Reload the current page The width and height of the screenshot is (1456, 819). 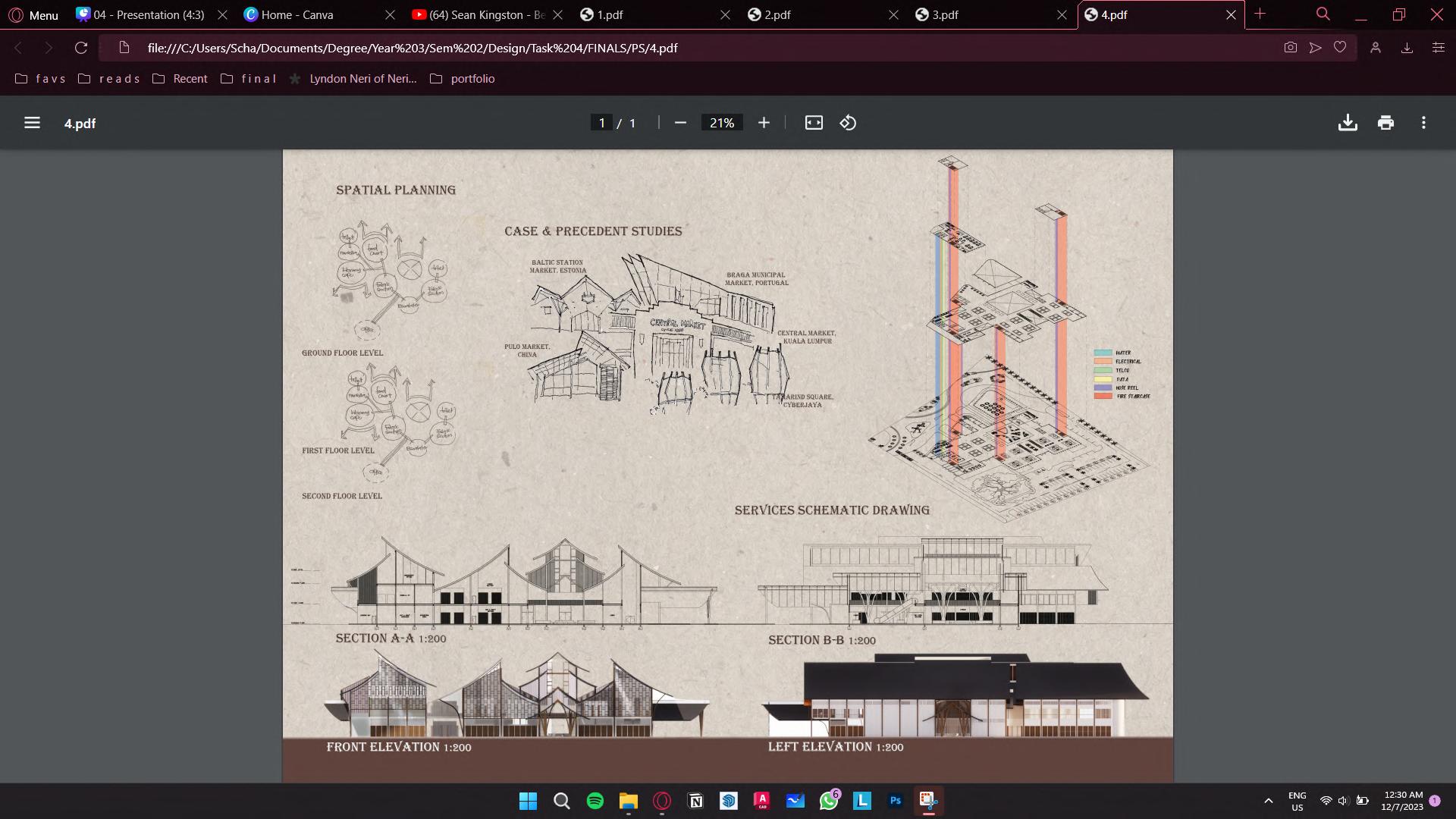[x=81, y=48]
